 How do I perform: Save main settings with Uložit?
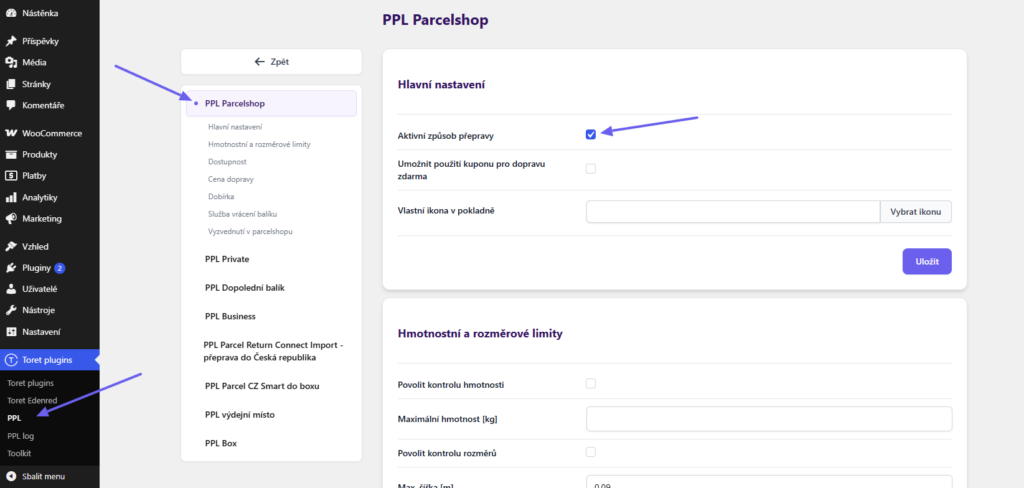[927, 261]
